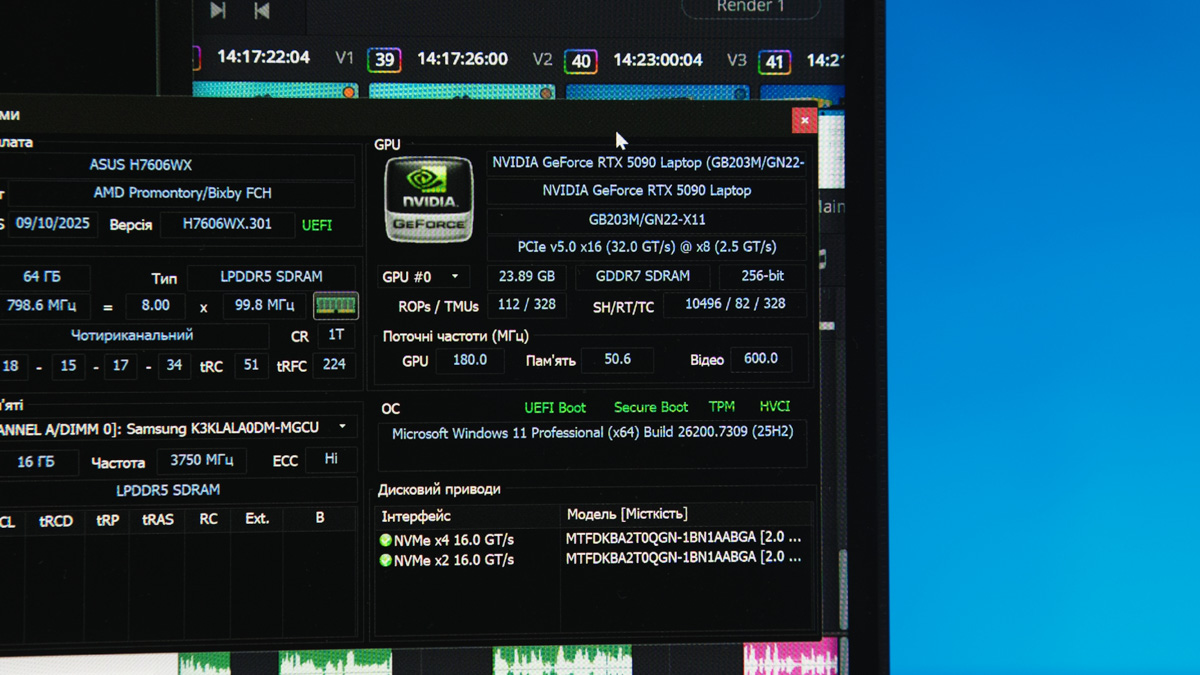Click the tRFC value 224
Screen dimensions: 1200x675
pos(334,365)
